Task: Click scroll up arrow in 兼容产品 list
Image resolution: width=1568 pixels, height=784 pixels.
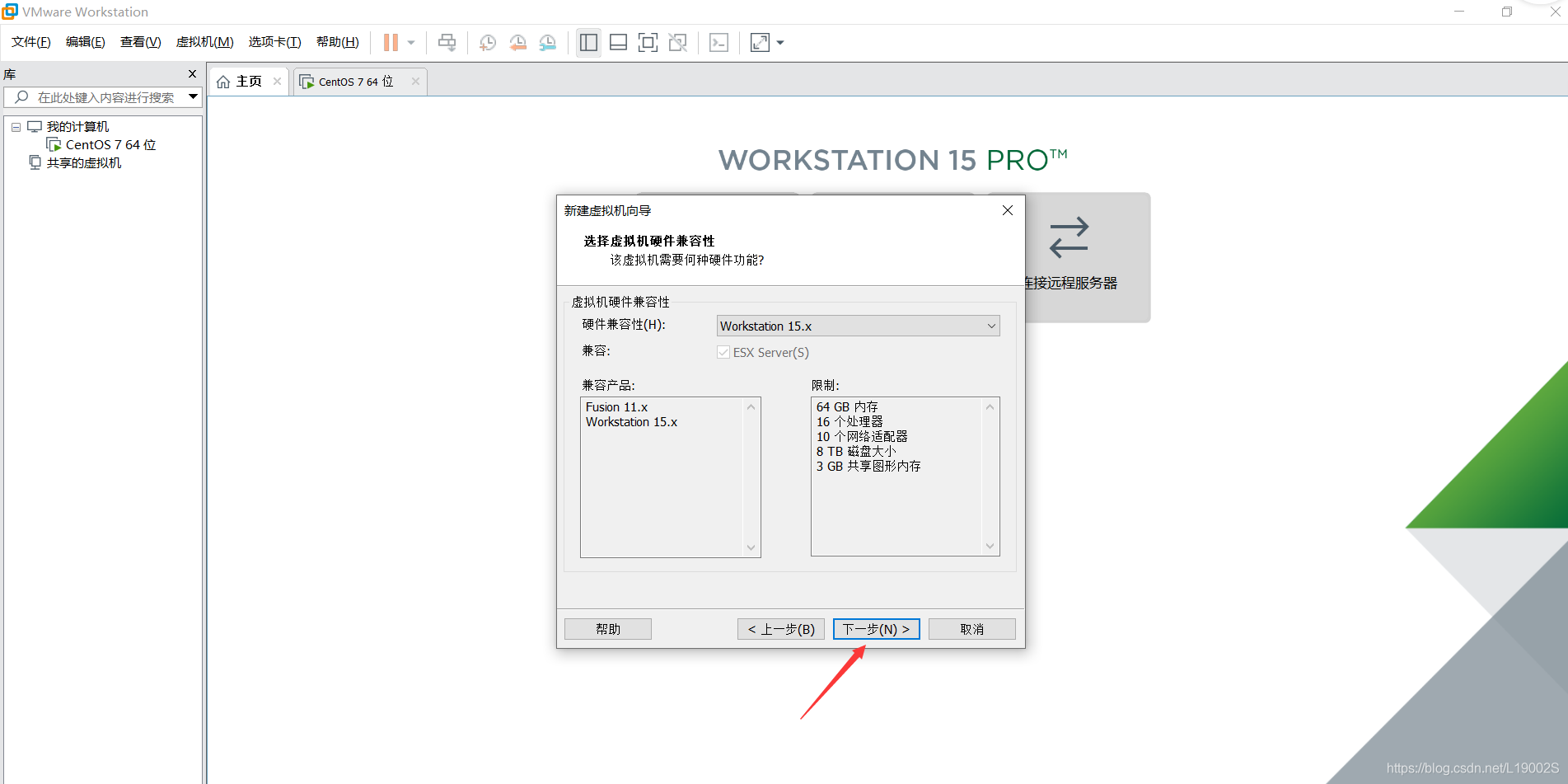Action: click(751, 406)
